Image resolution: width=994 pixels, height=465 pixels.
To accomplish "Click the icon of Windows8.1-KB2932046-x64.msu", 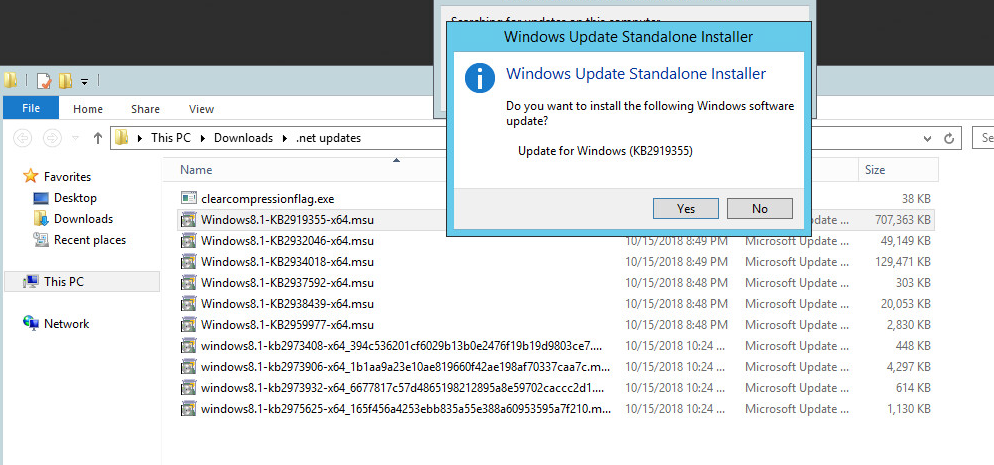I will pos(188,241).
